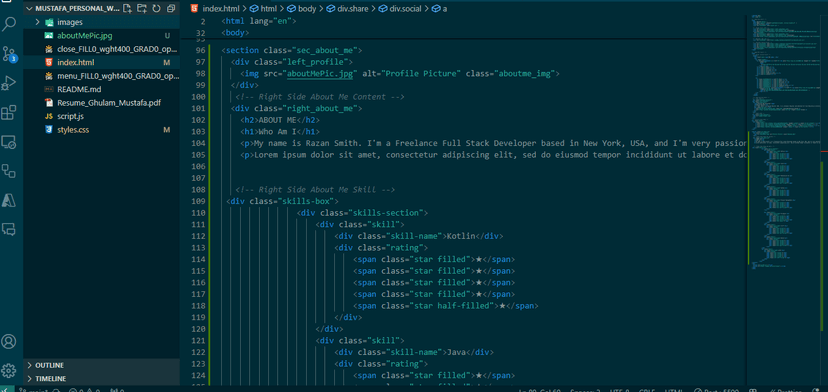Collapse all folders in explorer
Viewport: 828px width, 392px height.
(x=171, y=8)
